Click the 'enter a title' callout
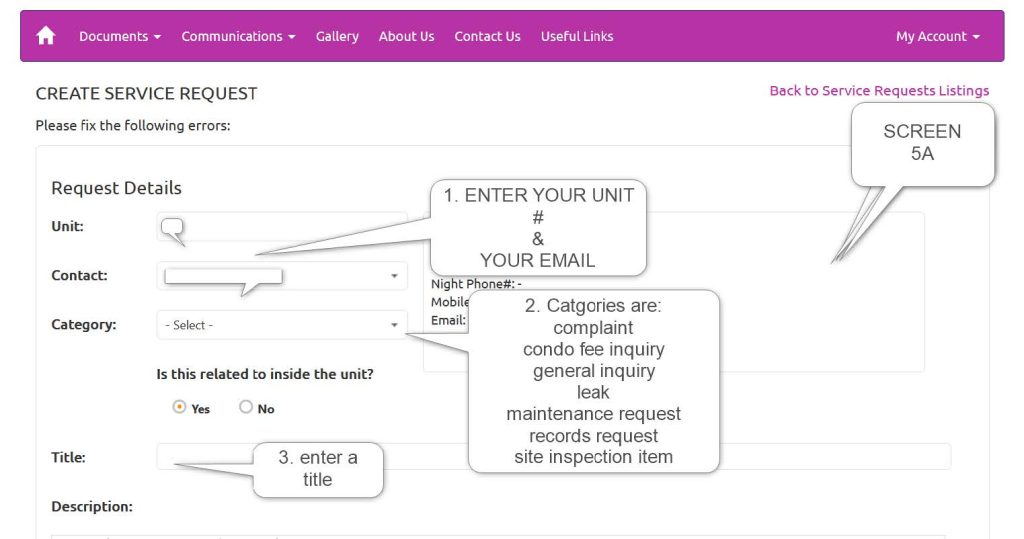 317,469
